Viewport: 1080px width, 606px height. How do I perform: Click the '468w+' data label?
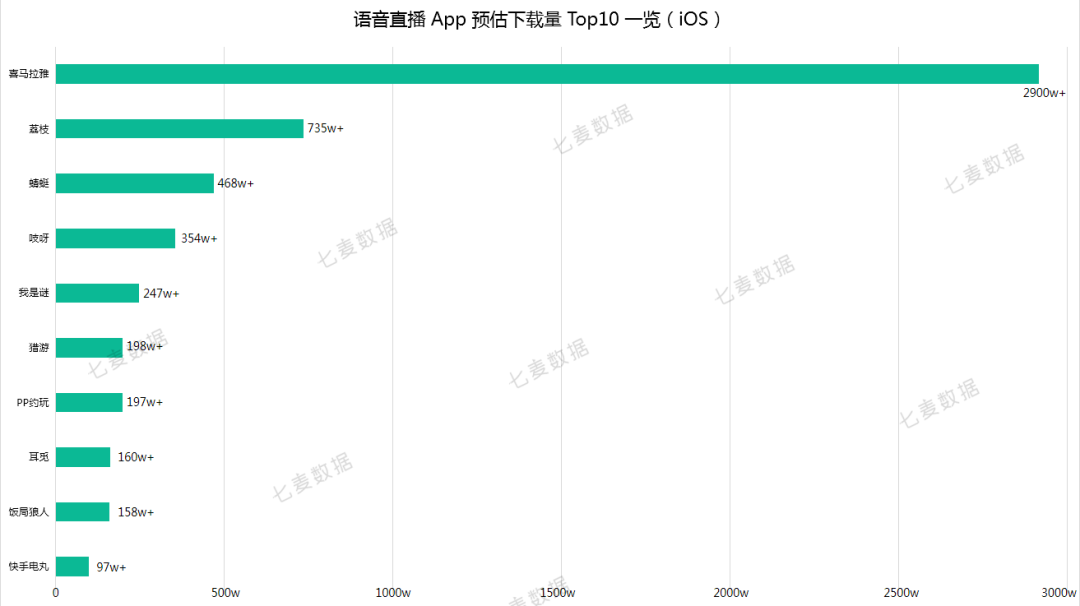coord(236,183)
